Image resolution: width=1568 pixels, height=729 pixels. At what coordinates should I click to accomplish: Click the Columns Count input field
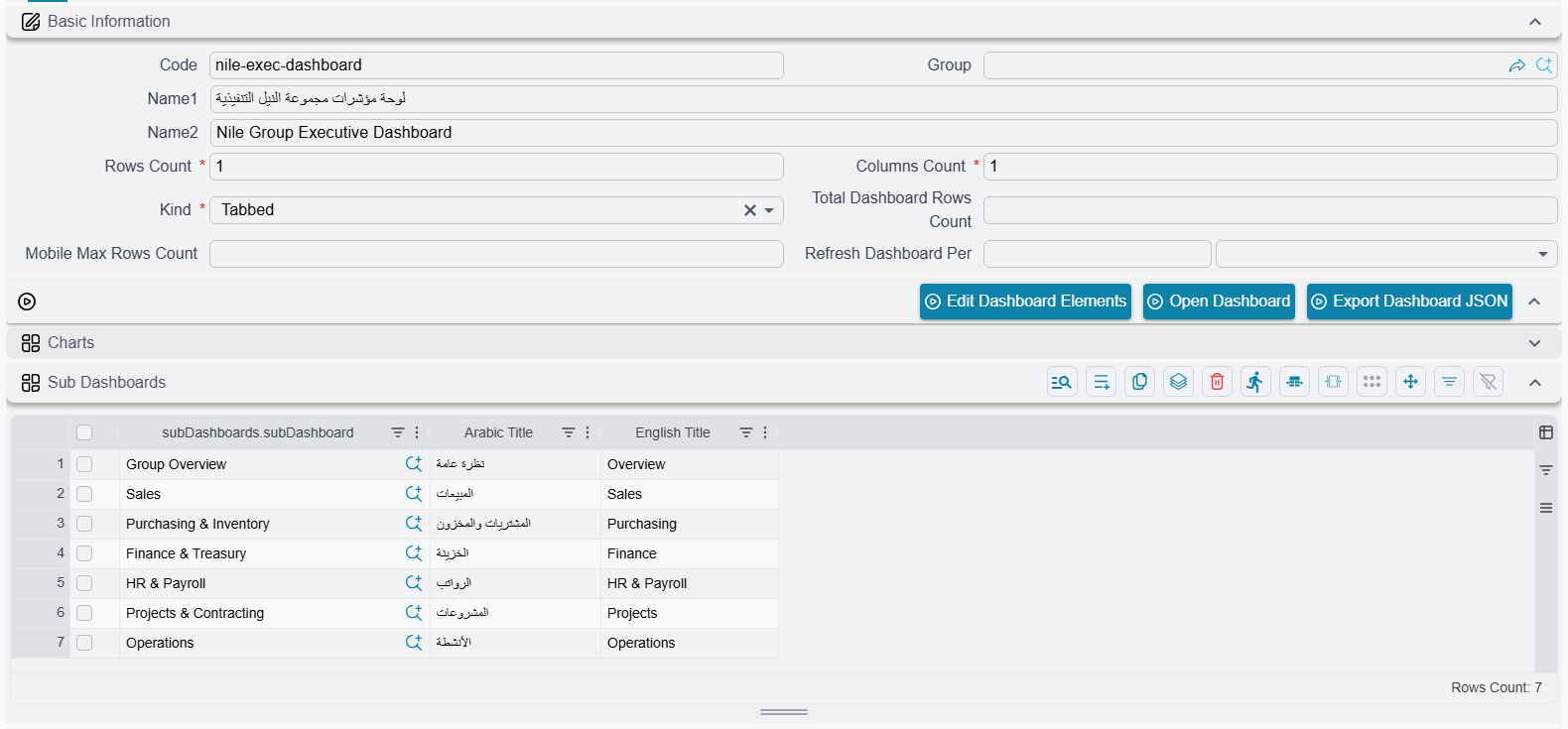pos(1270,167)
